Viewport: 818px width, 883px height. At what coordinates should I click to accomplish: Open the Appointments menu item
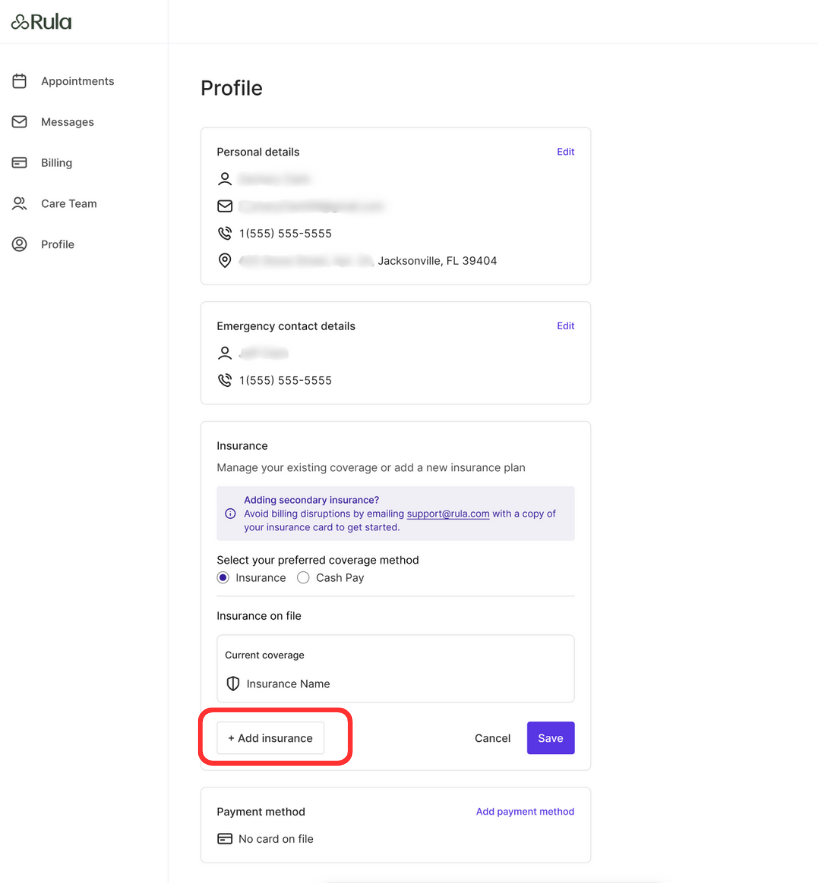point(77,81)
